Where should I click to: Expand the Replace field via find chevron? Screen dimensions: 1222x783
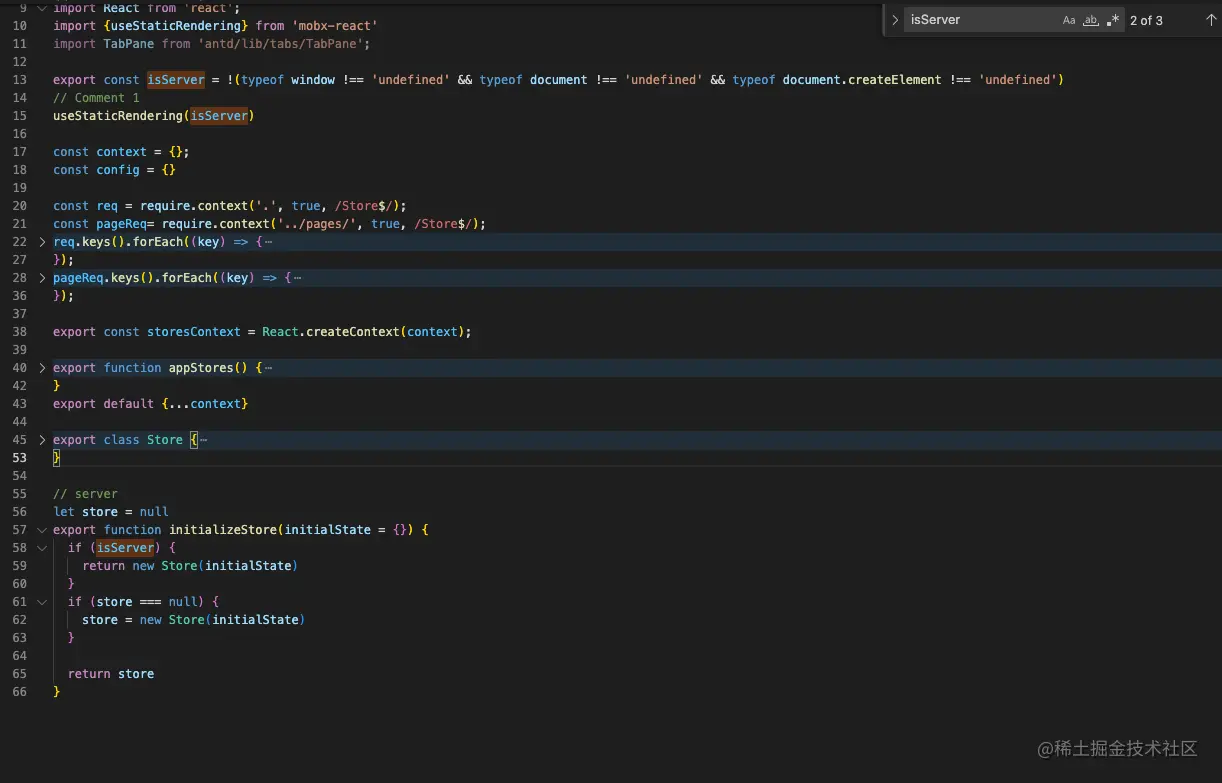click(895, 20)
